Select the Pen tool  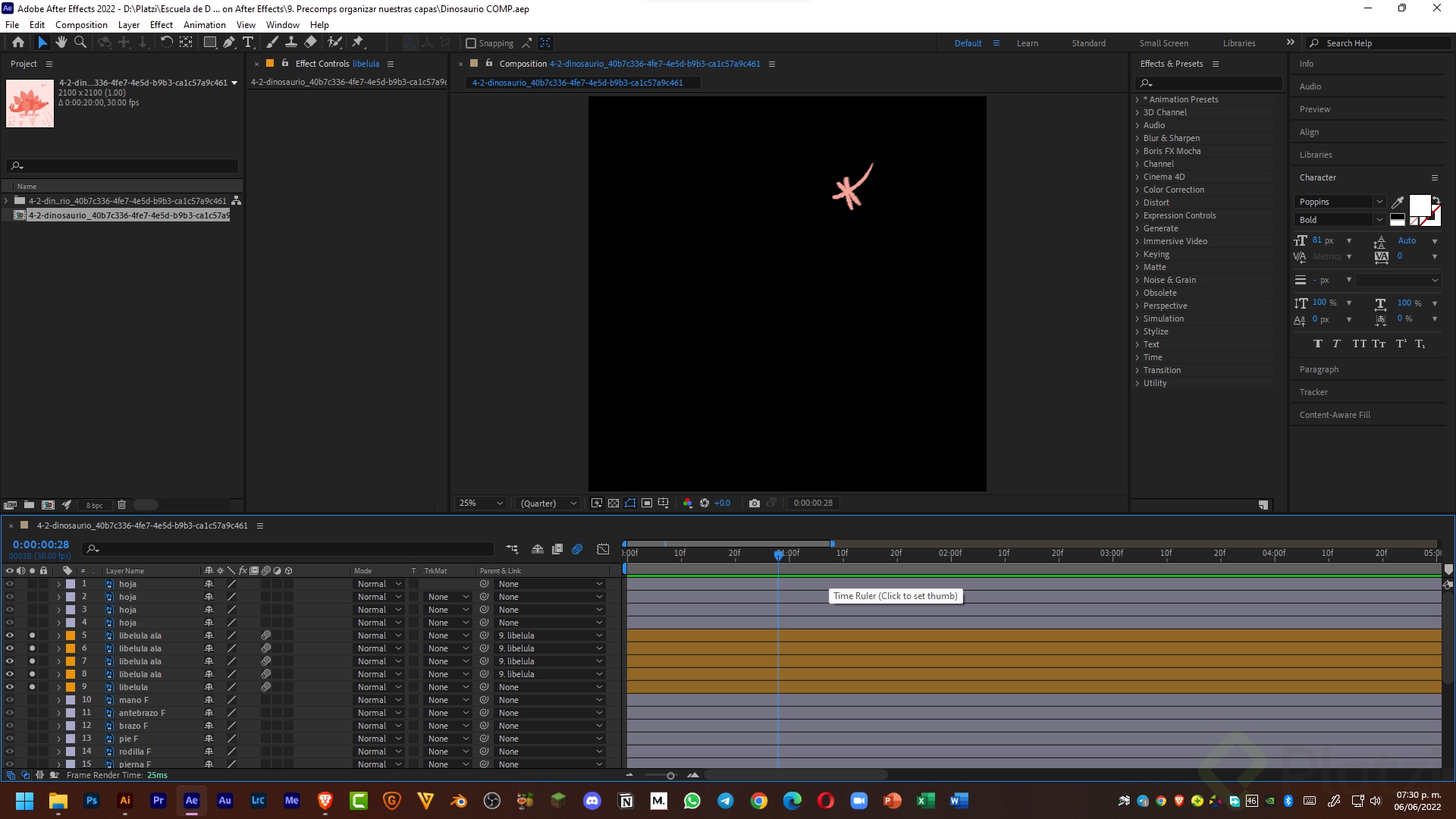click(228, 42)
